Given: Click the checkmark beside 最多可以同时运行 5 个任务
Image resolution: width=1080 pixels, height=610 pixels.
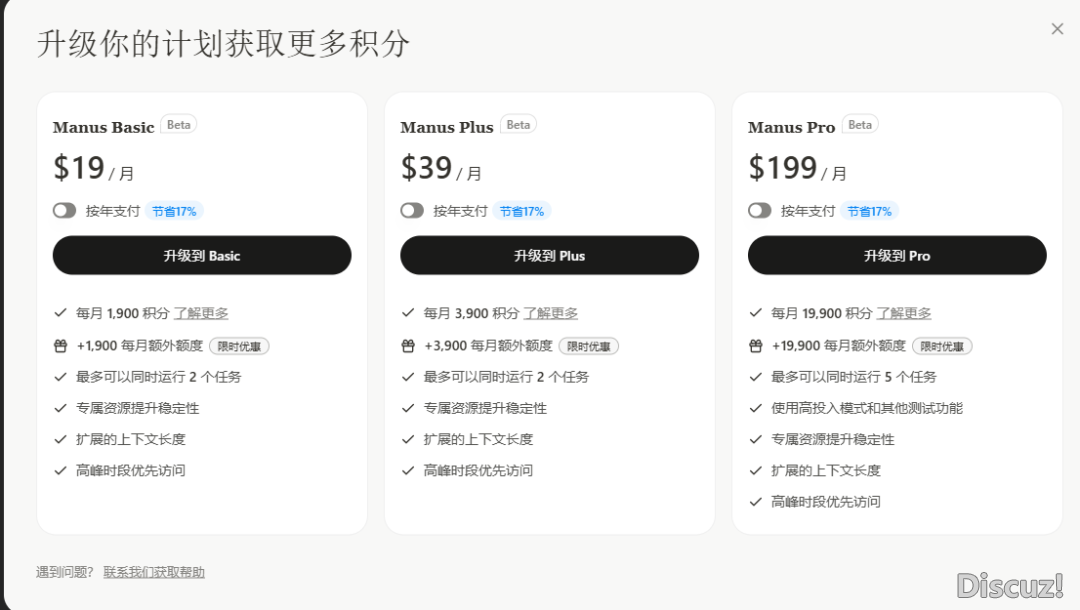Looking at the screenshot, I should pyautogui.click(x=756, y=377).
